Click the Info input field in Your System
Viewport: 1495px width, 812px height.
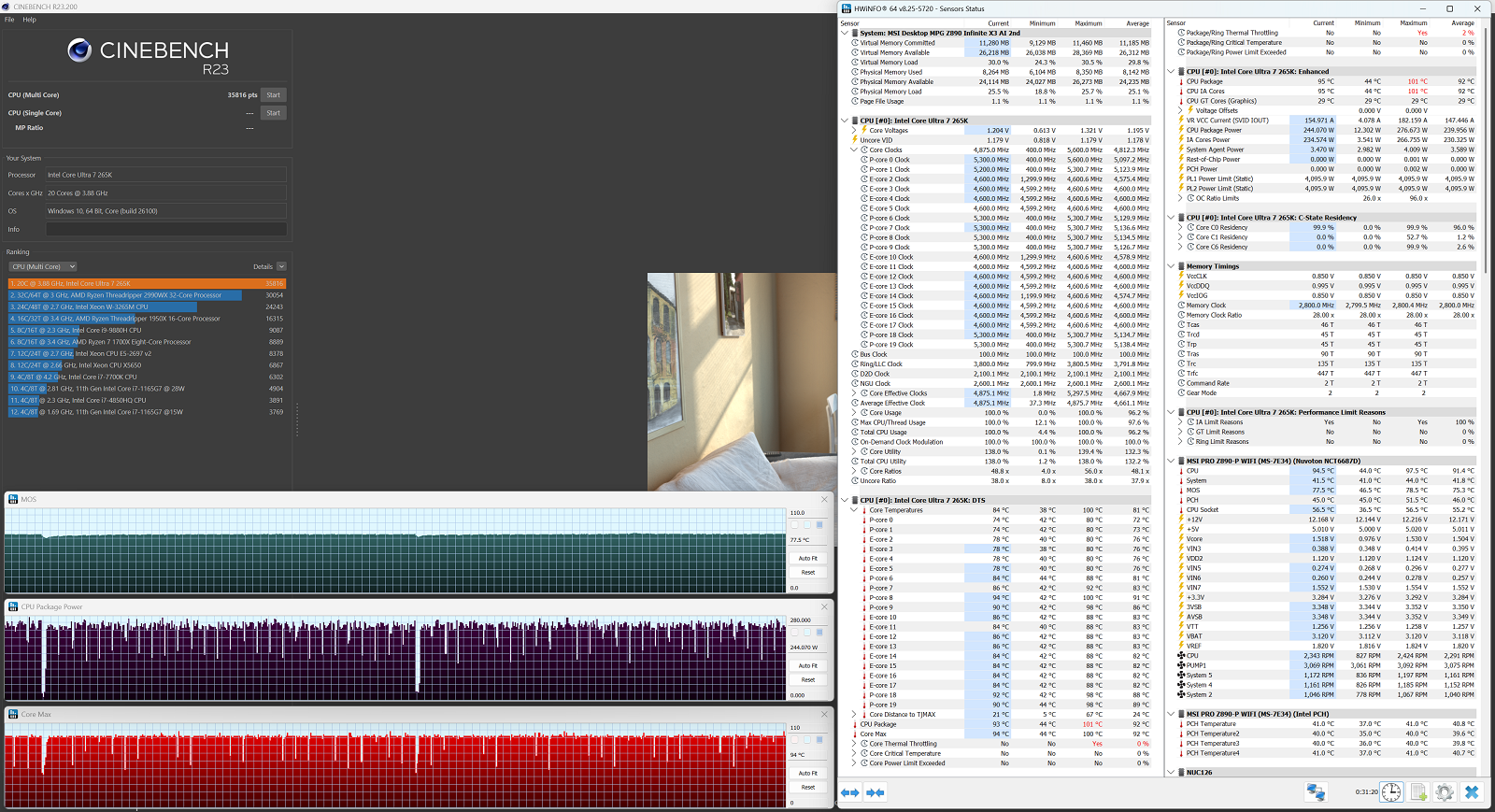(x=166, y=229)
